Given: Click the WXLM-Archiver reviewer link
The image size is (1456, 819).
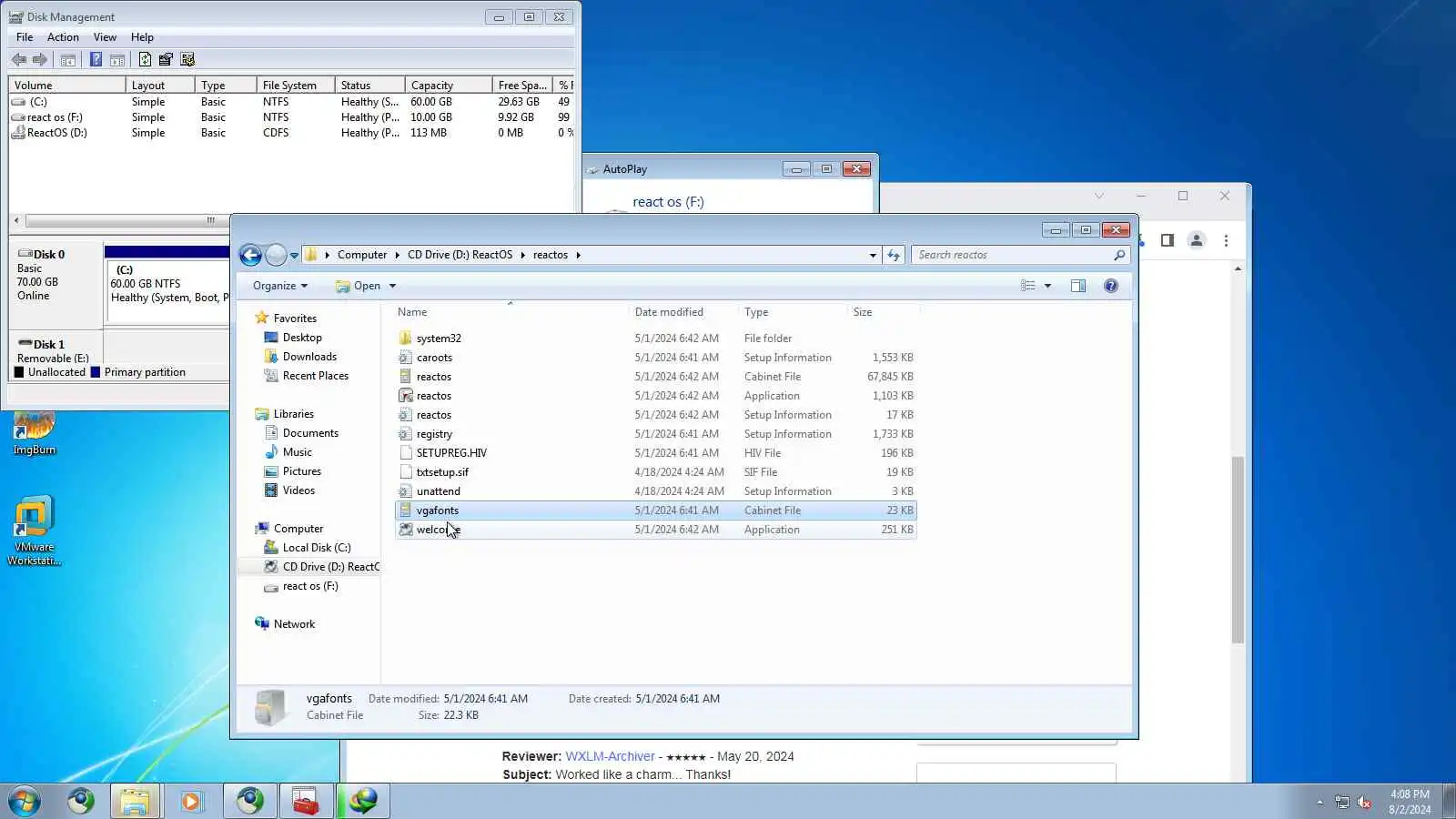Looking at the screenshot, I should click(x=610, y=756).
